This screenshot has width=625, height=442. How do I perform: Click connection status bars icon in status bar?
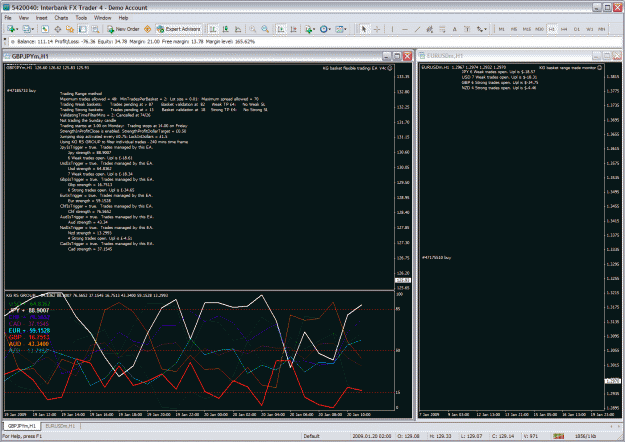pos(559,436)
